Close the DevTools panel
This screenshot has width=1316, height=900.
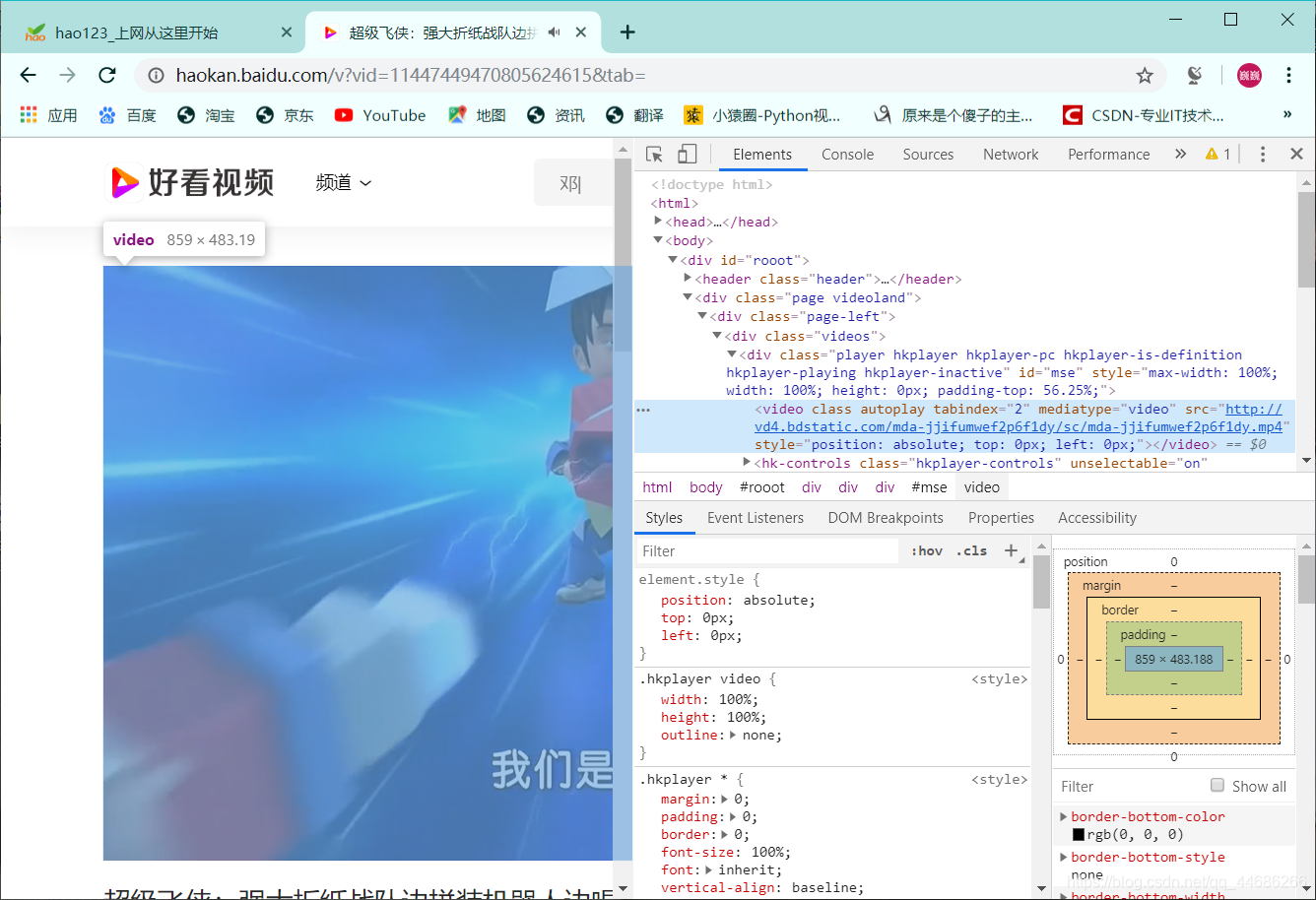1296,155
